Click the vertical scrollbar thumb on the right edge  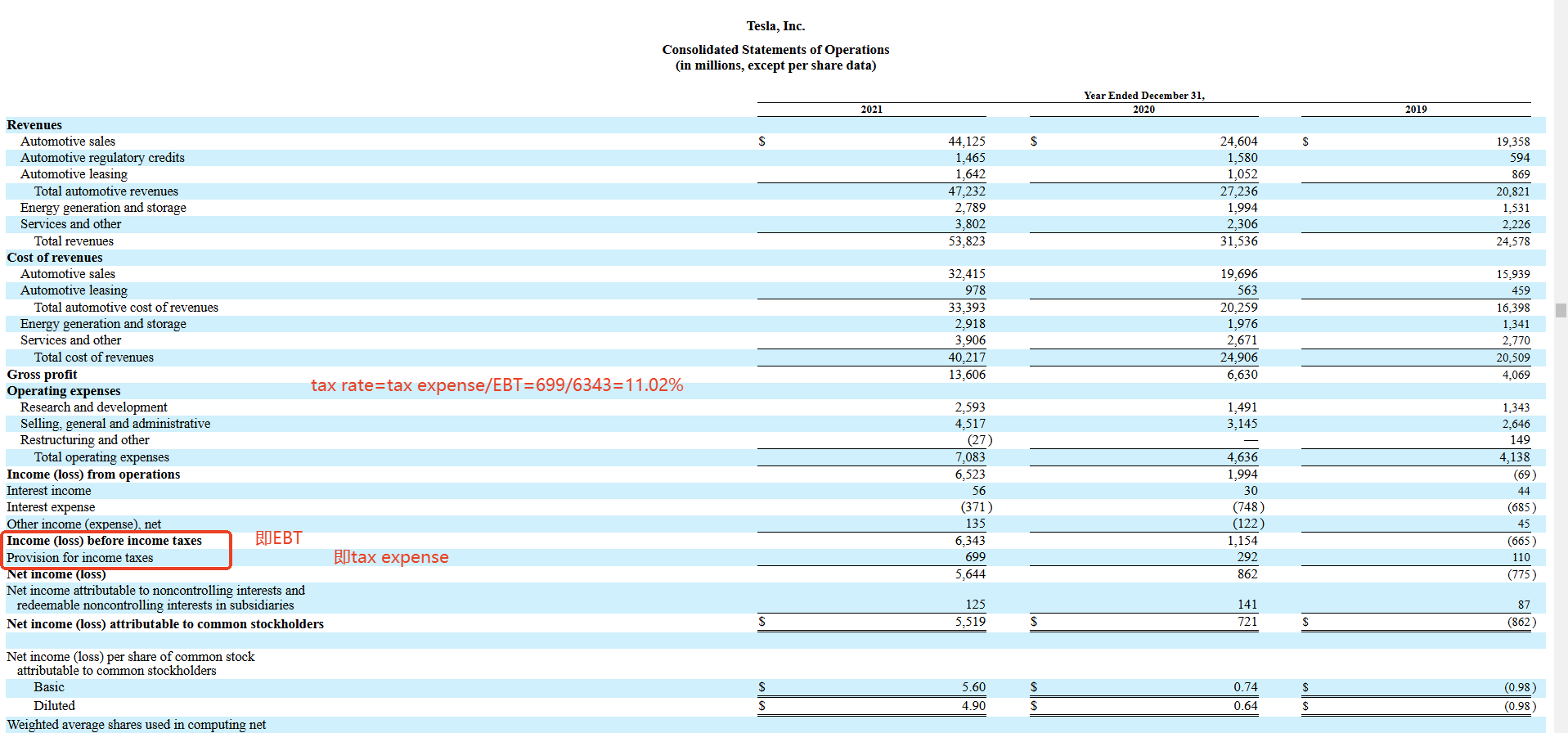[1561, 310]
